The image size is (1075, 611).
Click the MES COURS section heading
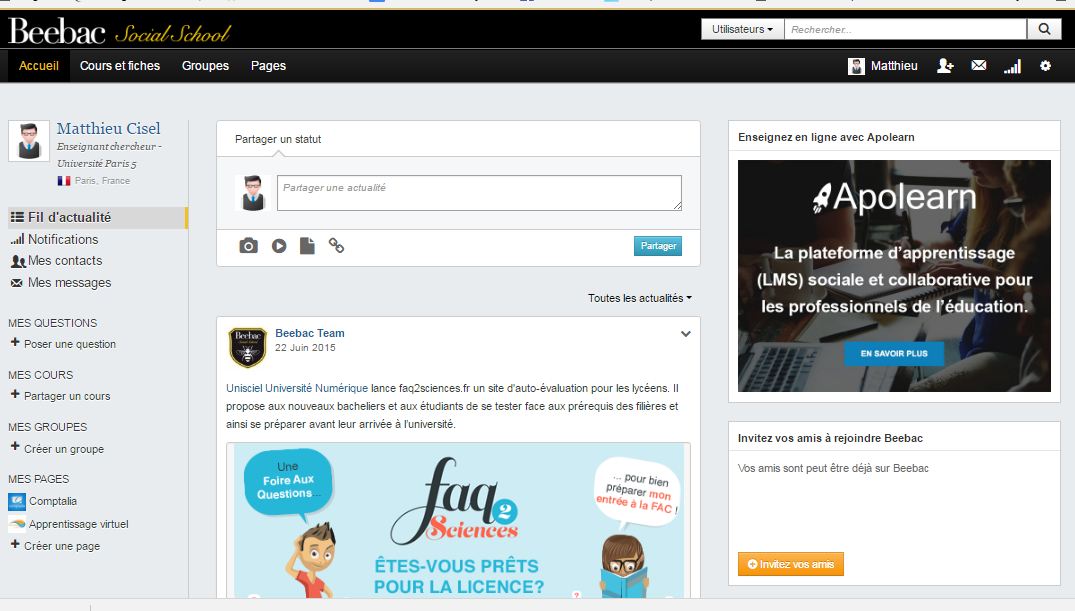click(40, 375)
